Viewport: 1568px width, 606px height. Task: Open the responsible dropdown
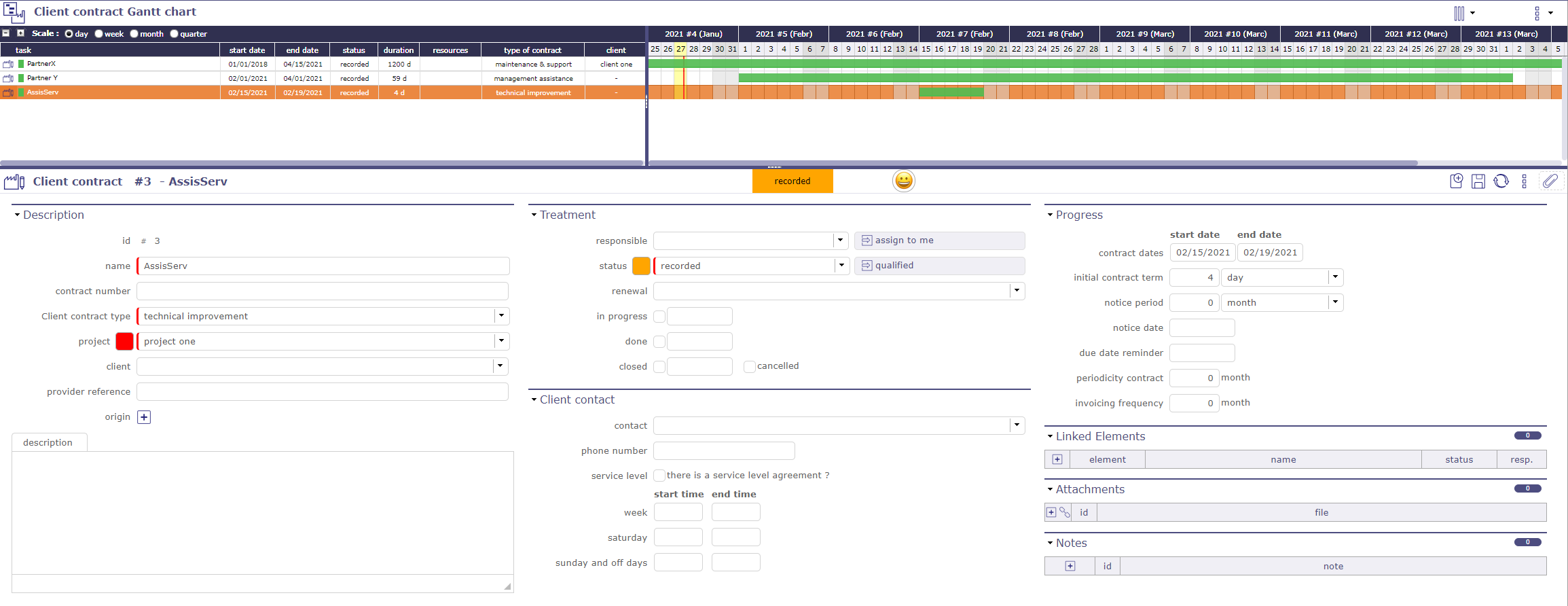click(841, 240)
